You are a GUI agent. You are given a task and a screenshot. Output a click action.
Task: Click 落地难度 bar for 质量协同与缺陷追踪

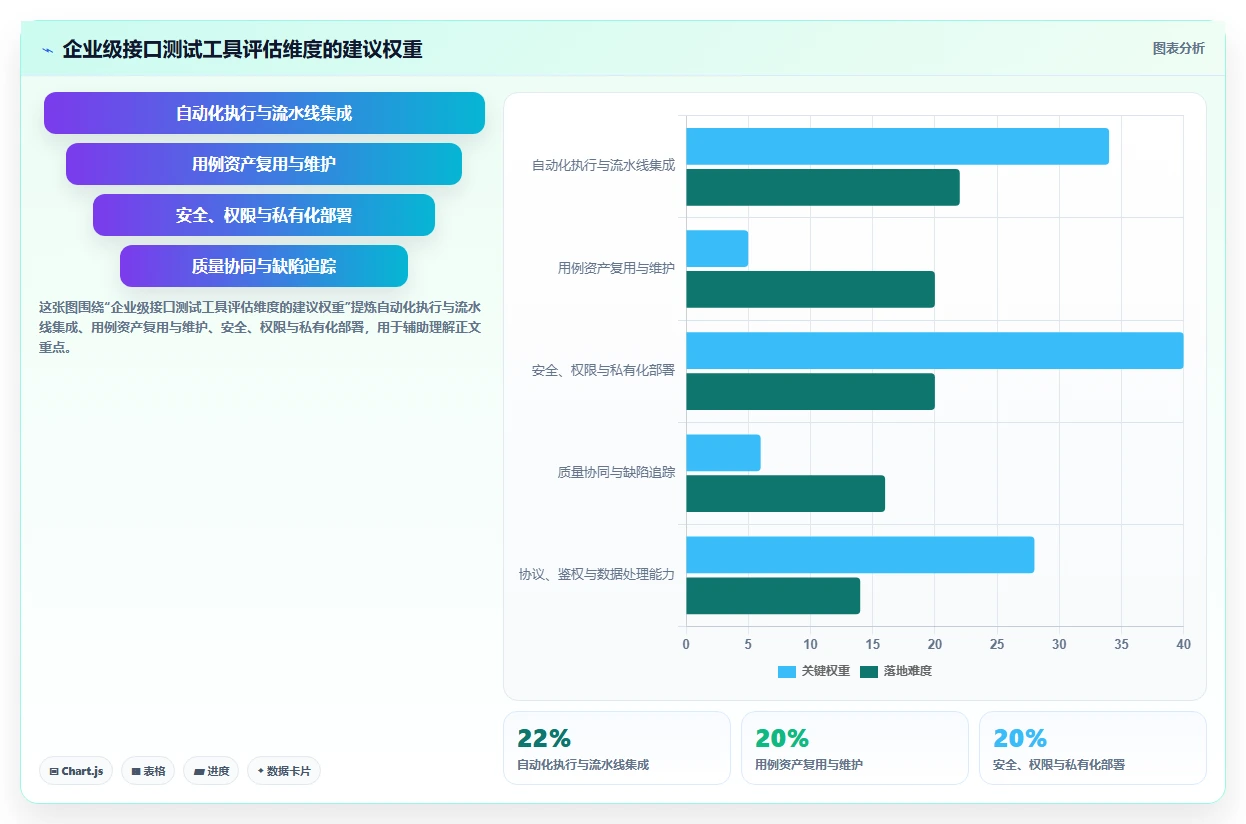coord(785,494)
